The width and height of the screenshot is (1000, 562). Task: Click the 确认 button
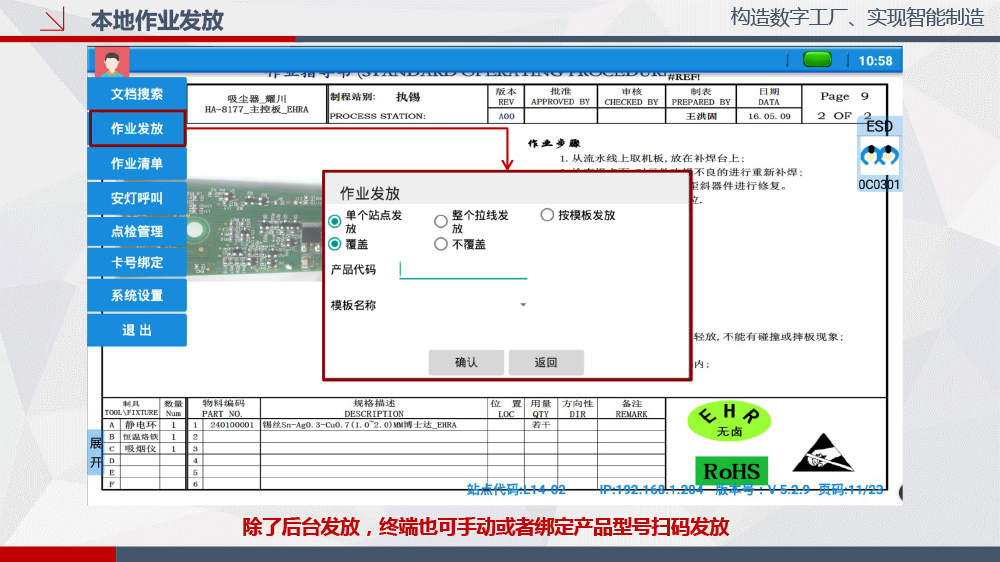click(466, 362)
